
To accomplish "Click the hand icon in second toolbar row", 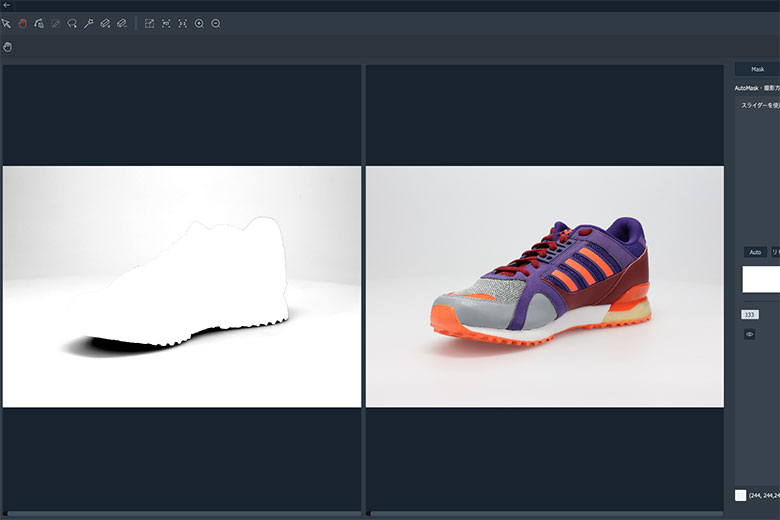I will click(8, 46).
